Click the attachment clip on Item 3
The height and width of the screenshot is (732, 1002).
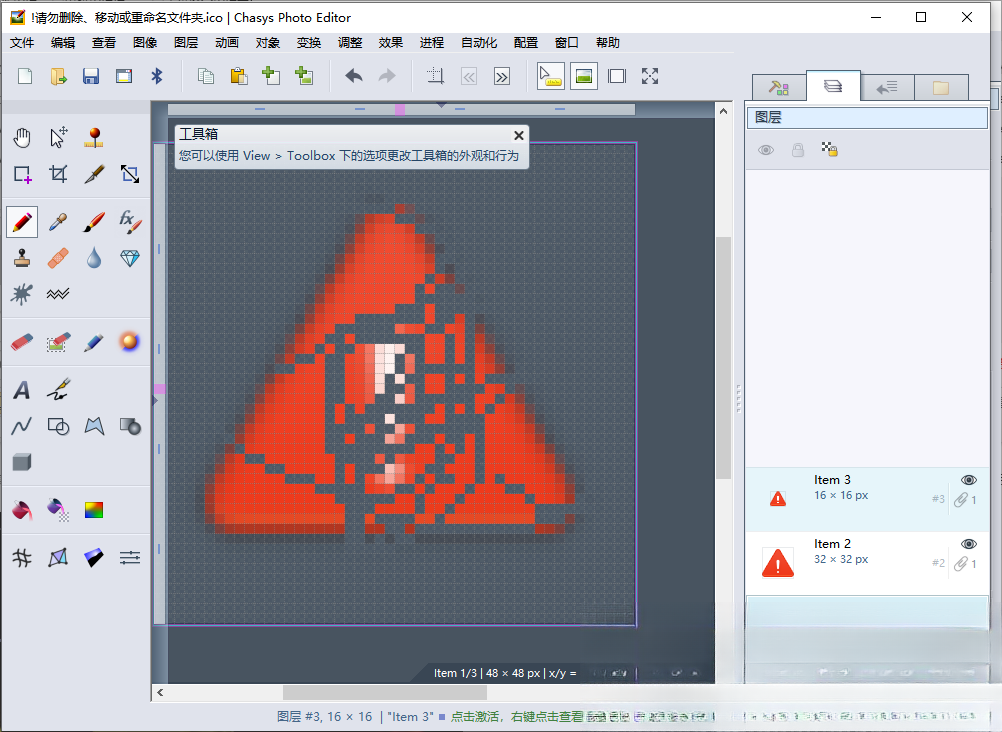(961, 500)
